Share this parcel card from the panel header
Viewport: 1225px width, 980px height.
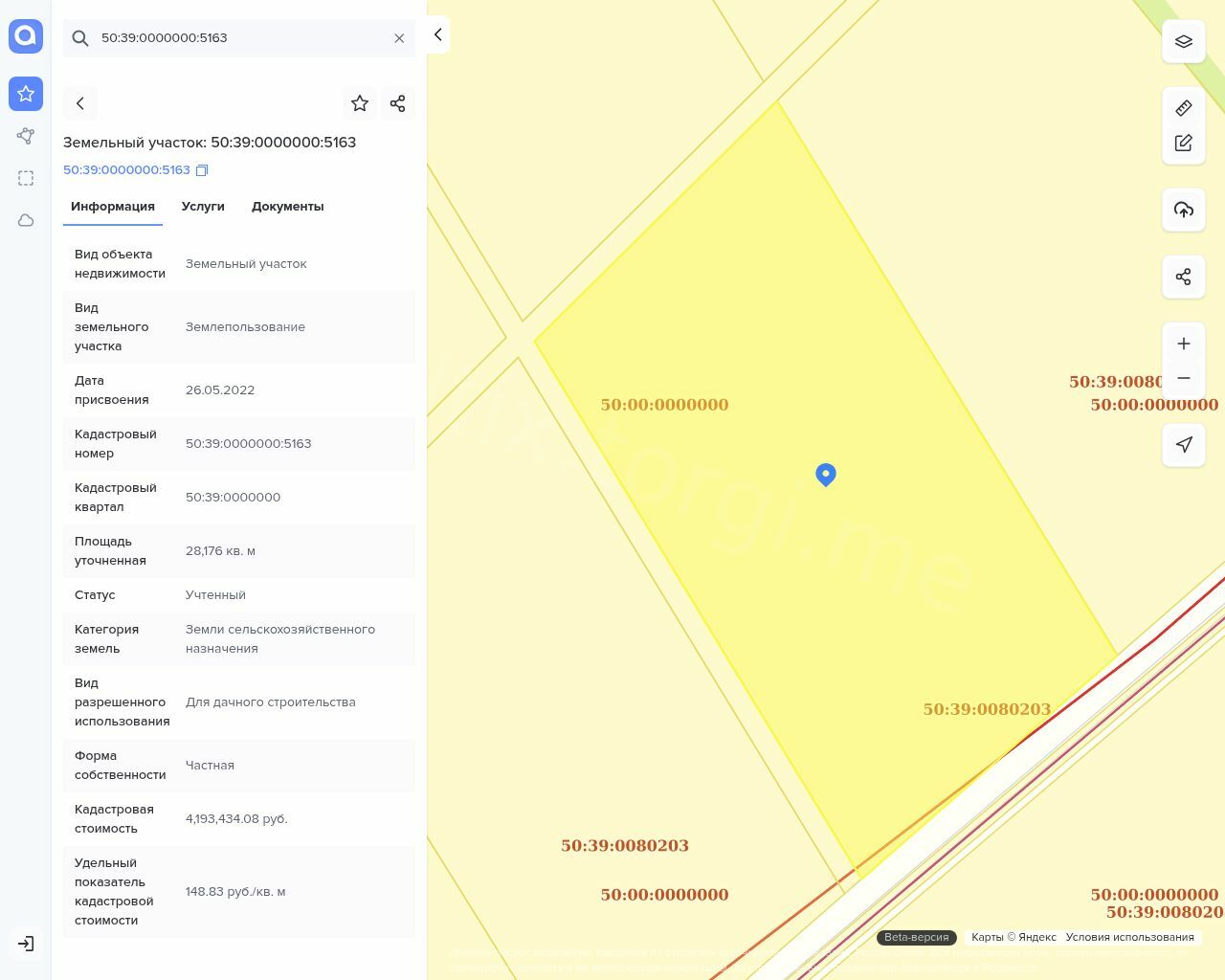coord(397,103)
